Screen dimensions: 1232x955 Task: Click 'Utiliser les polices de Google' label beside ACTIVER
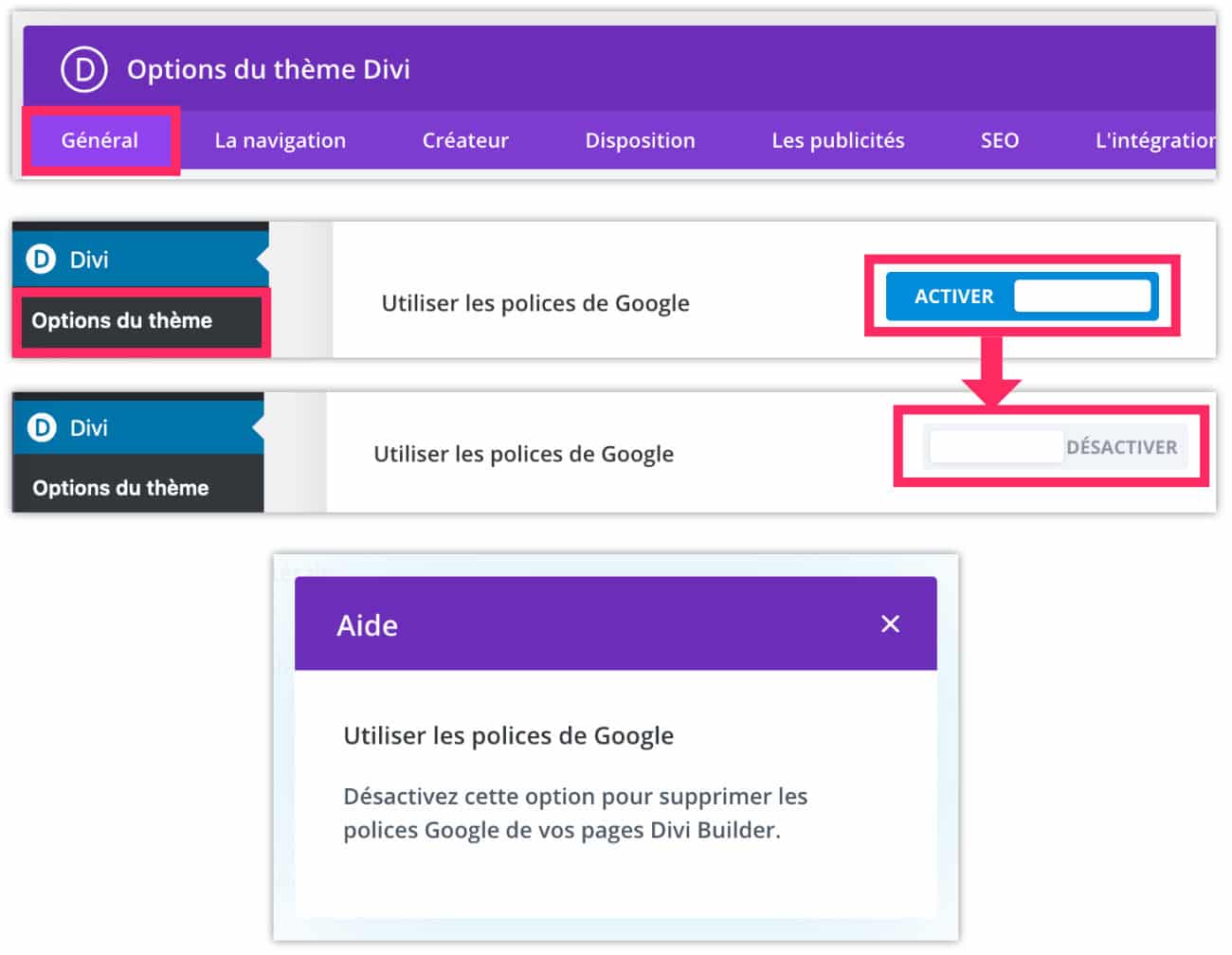pyautogui.click(x=535, y=303)
